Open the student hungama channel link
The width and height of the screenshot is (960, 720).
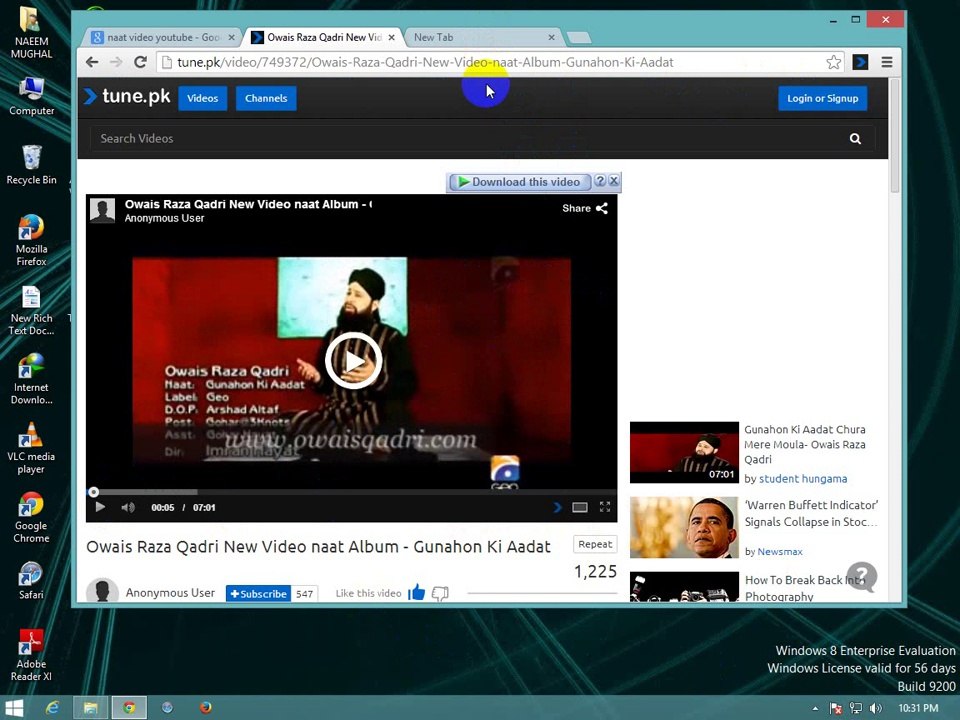click(803, 479)
